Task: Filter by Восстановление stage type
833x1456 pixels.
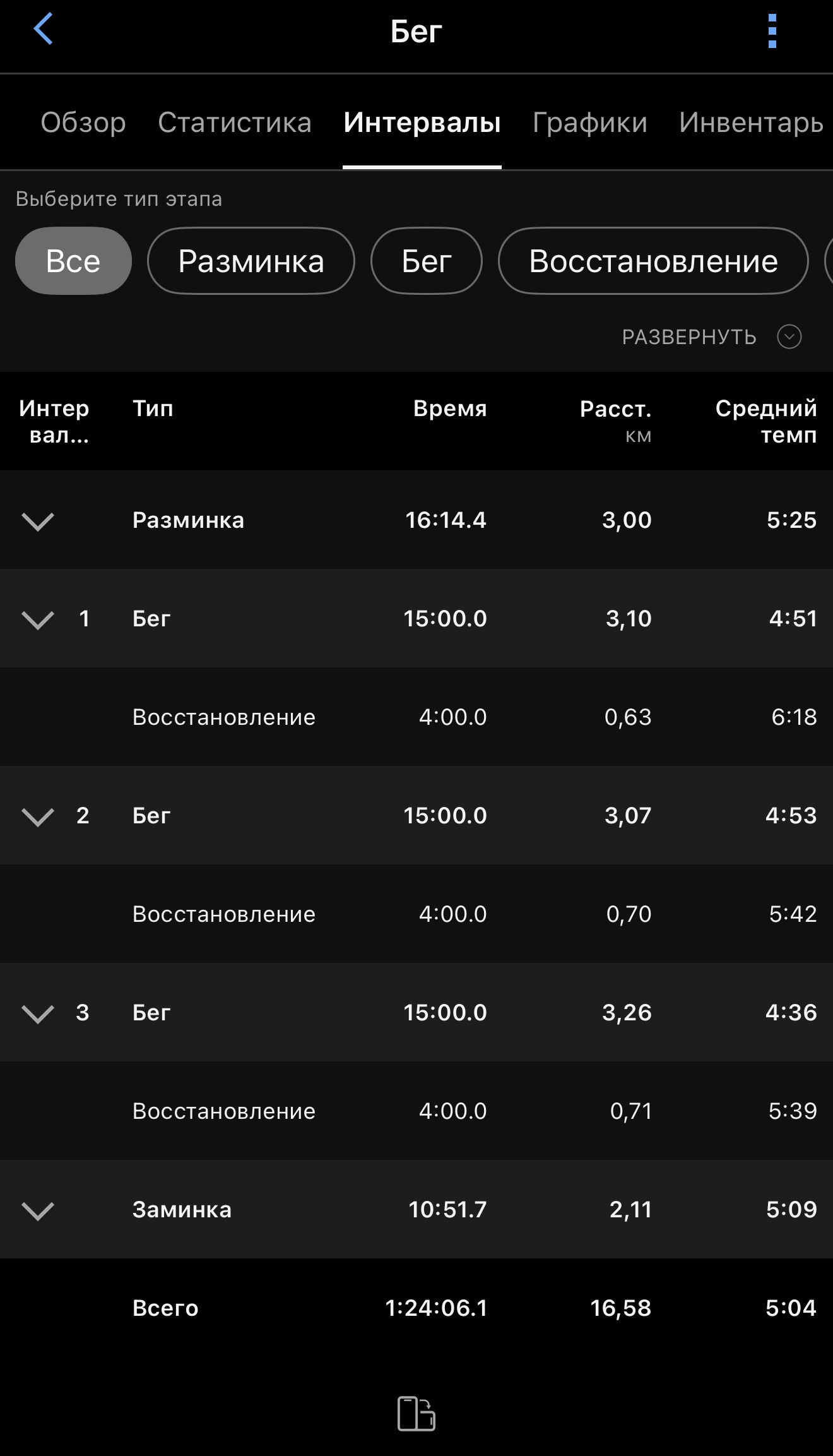Action: point(653,261)
